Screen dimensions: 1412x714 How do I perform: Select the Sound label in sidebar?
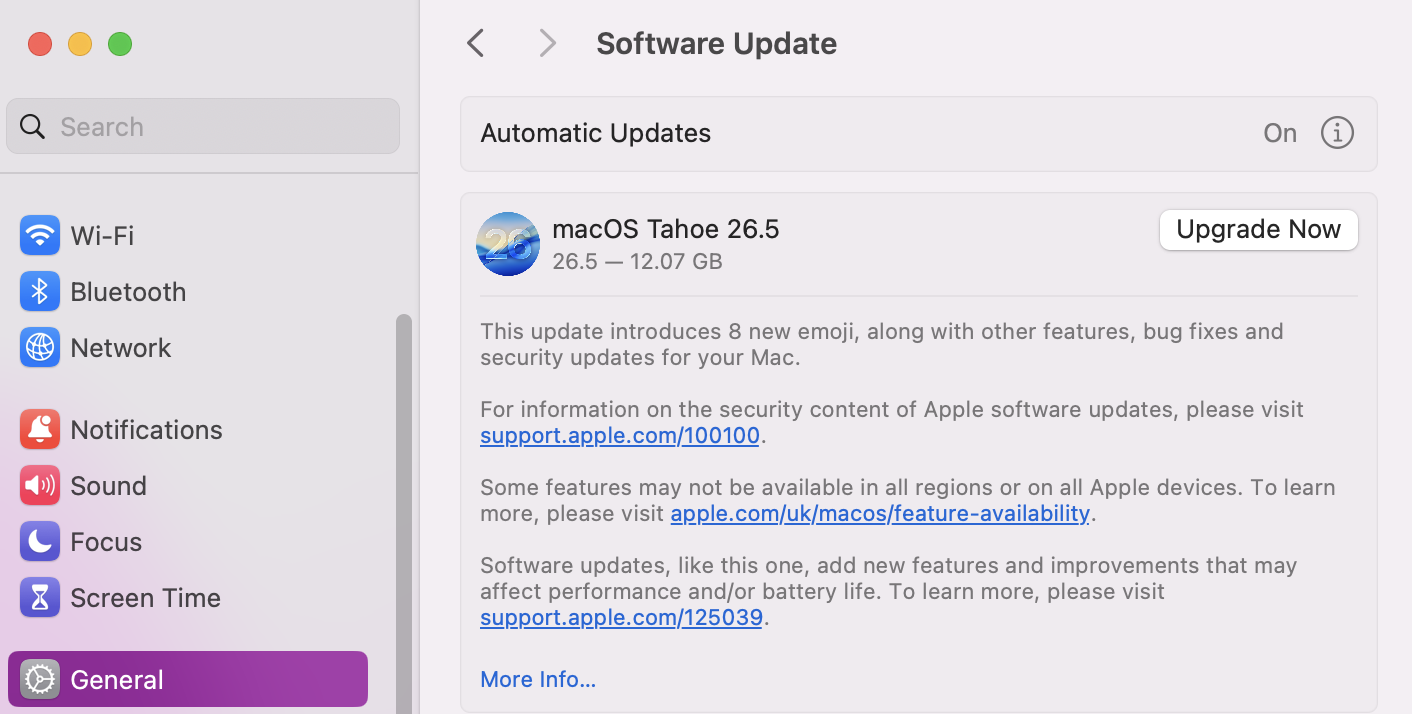click(x=109, y=486)
